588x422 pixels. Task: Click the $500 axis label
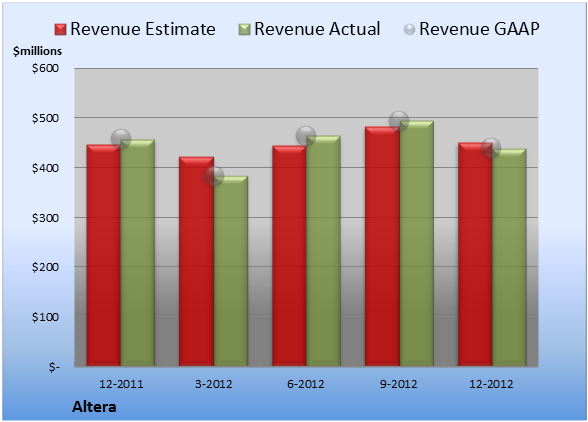[x=45, y=118]
